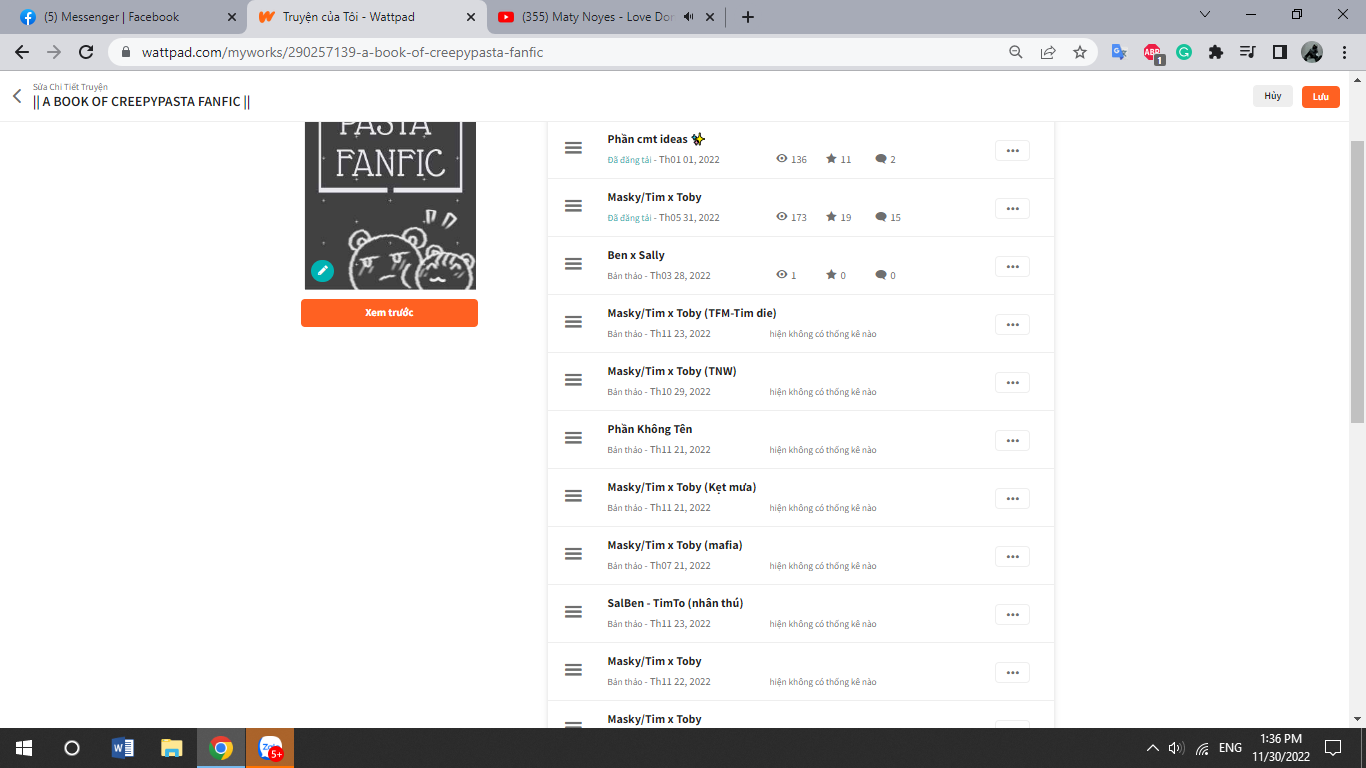Grab the reorder handle for Phần cmt ideas
The height and width of the screenshot is (768, 1366).
pos(573,148)
